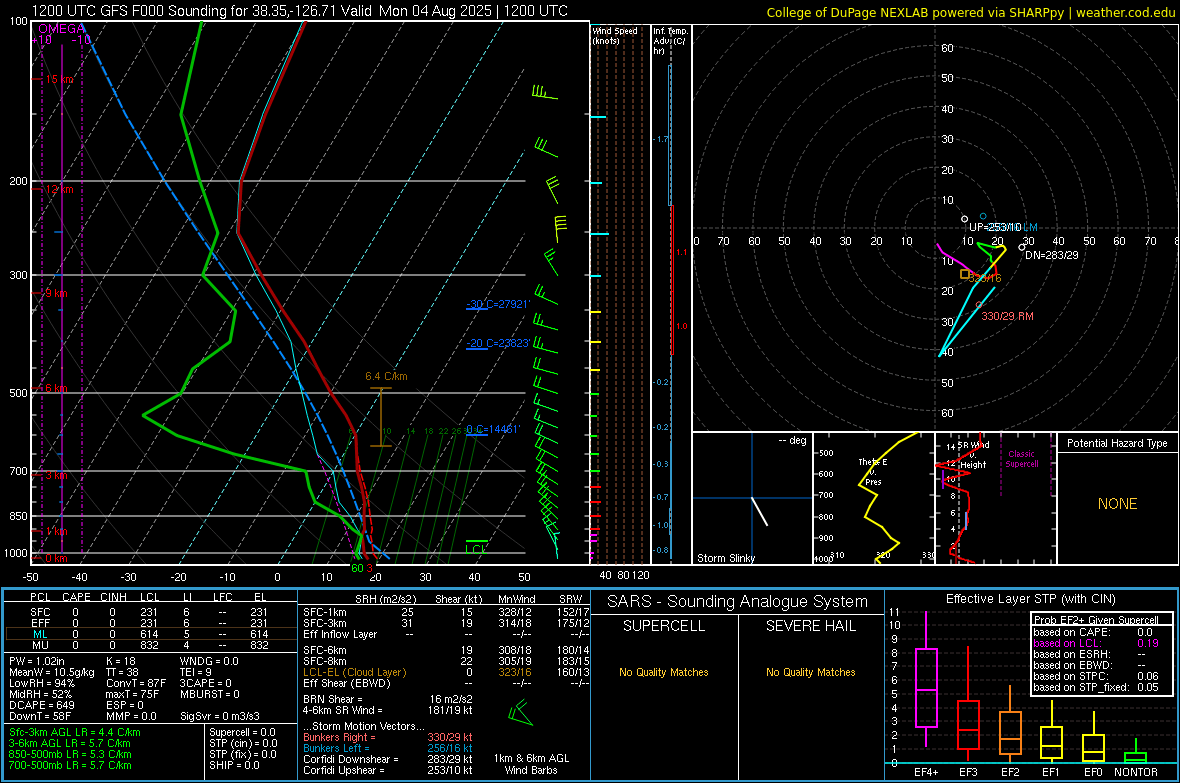
Task: Click the College of DuPage NEXLAB credit text
Action: [970, 13]
